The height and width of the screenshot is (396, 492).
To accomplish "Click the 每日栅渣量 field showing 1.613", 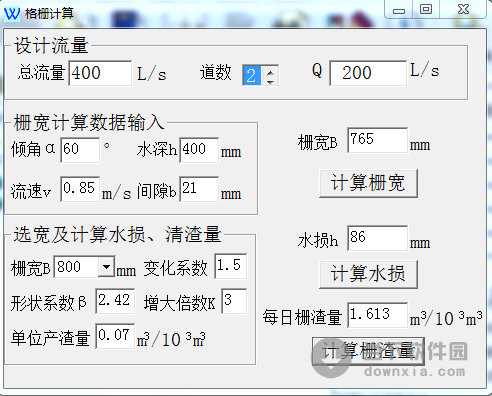I will [378, 315].
